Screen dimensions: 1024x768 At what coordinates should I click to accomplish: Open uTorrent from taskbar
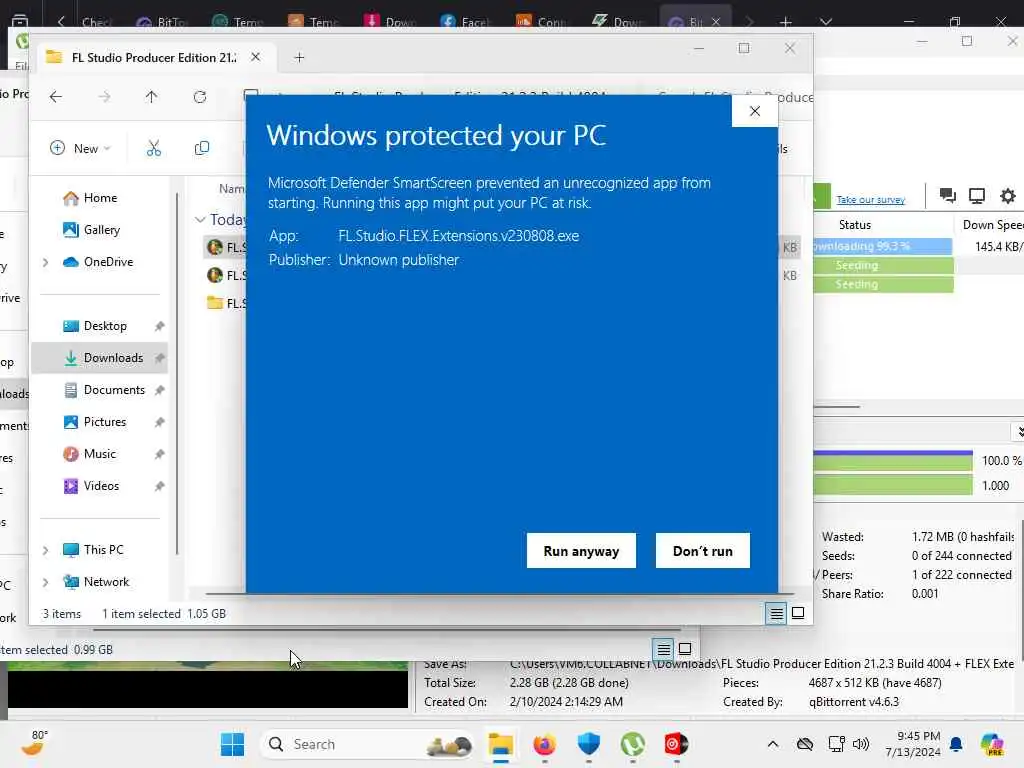[632, 744]
